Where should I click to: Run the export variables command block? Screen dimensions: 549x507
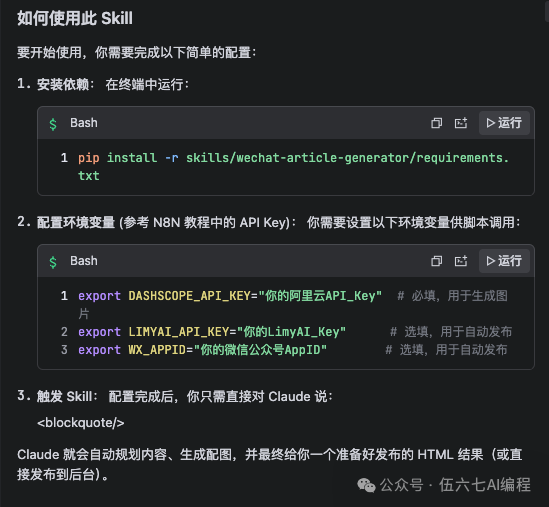tap(504, 261)
